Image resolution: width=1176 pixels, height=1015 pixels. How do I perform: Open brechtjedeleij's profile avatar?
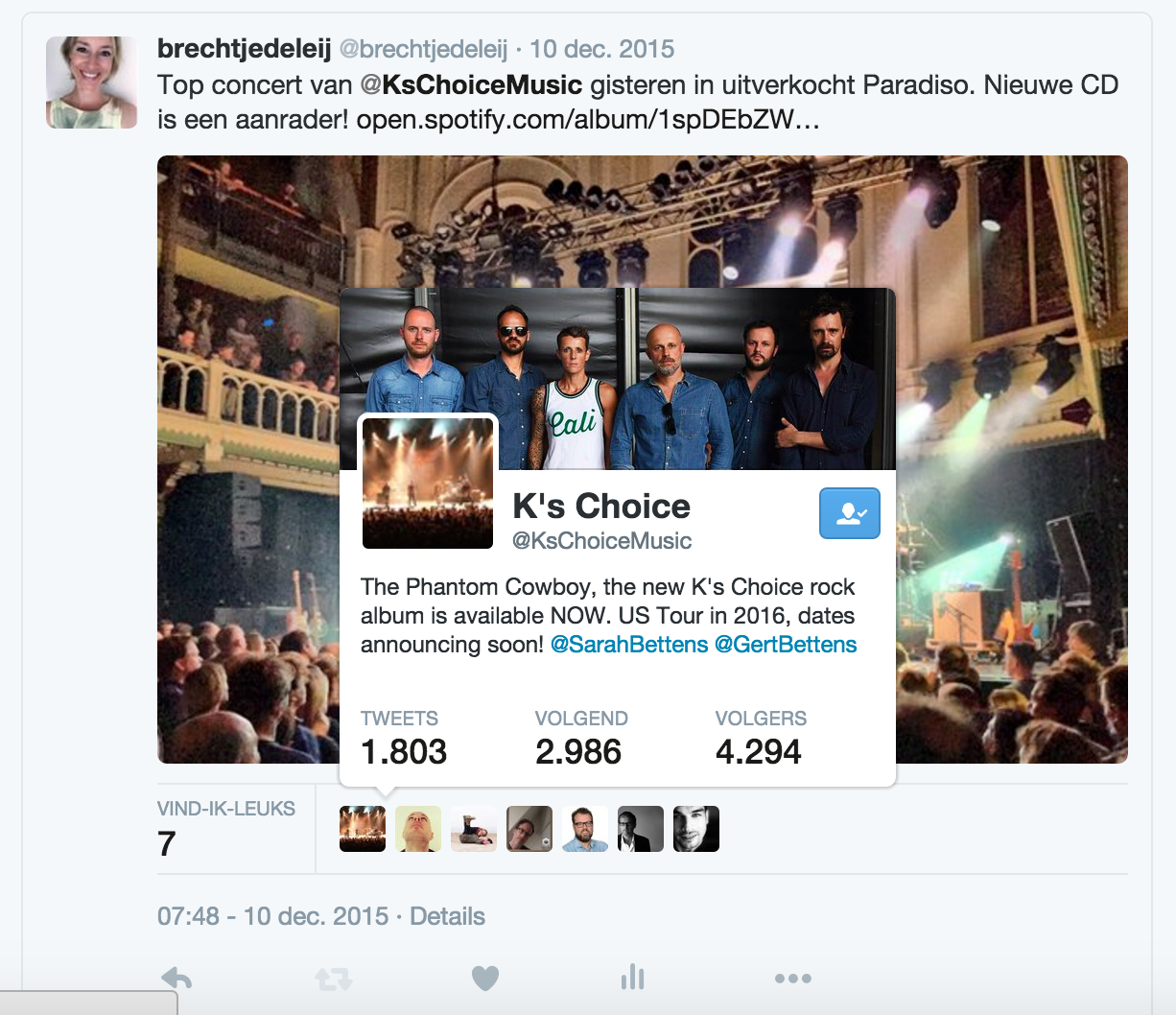(91, 83)
